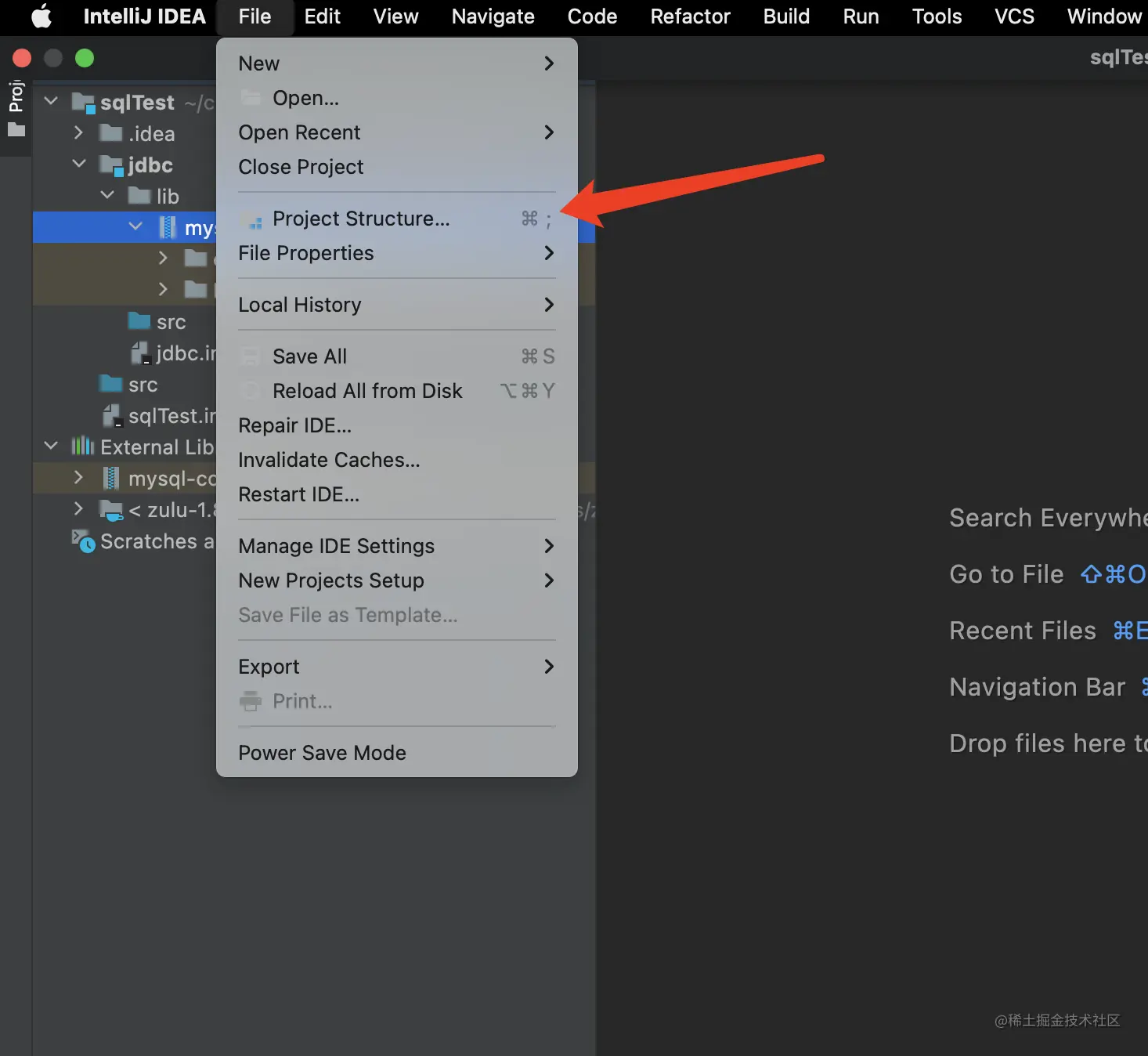Click the Navigation Bar hint
1148x1056 pixels.
pyautogui.click(x=1048, y=687)
